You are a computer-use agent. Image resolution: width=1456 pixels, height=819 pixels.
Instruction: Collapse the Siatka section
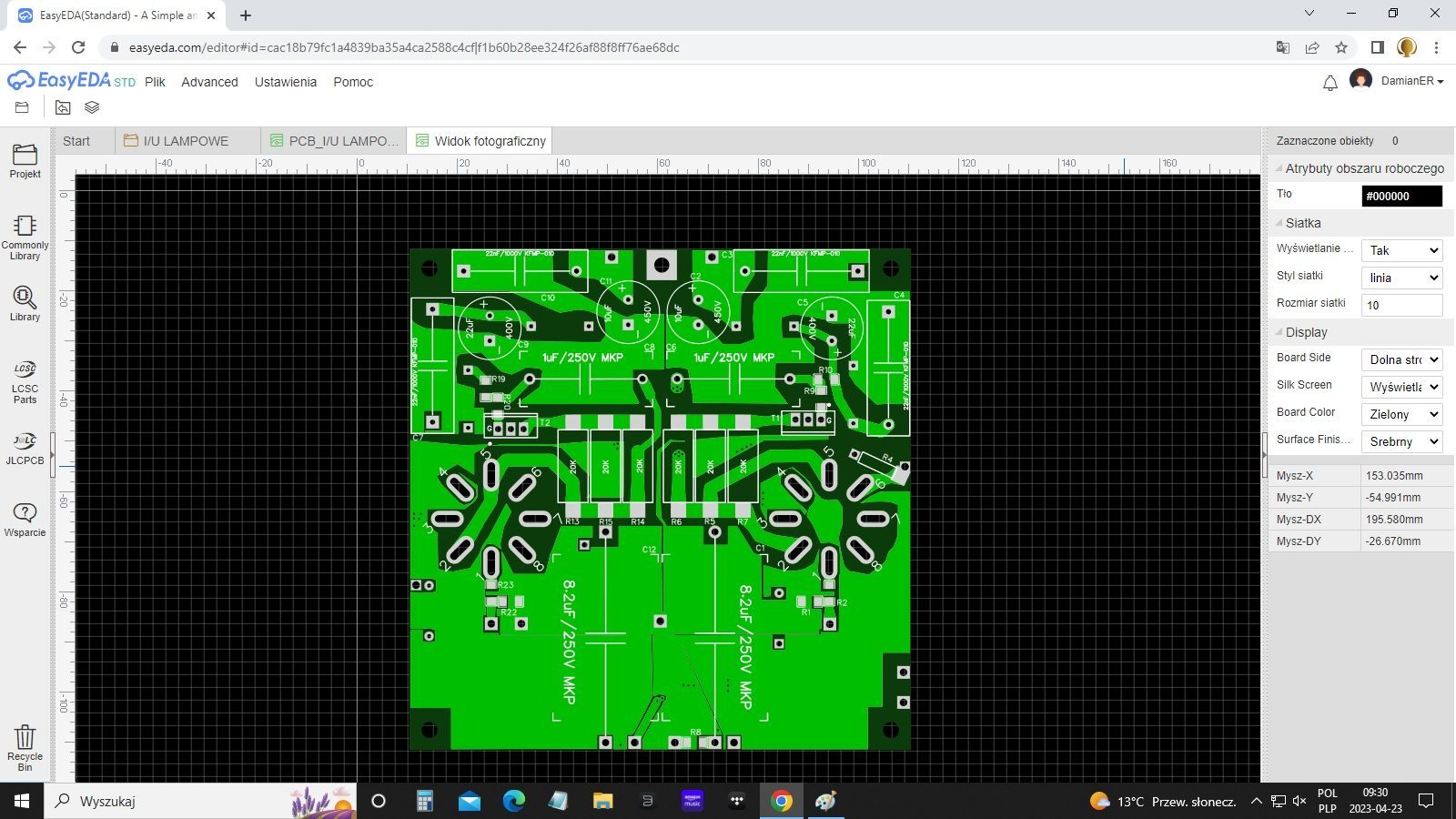click(1279, 223)
